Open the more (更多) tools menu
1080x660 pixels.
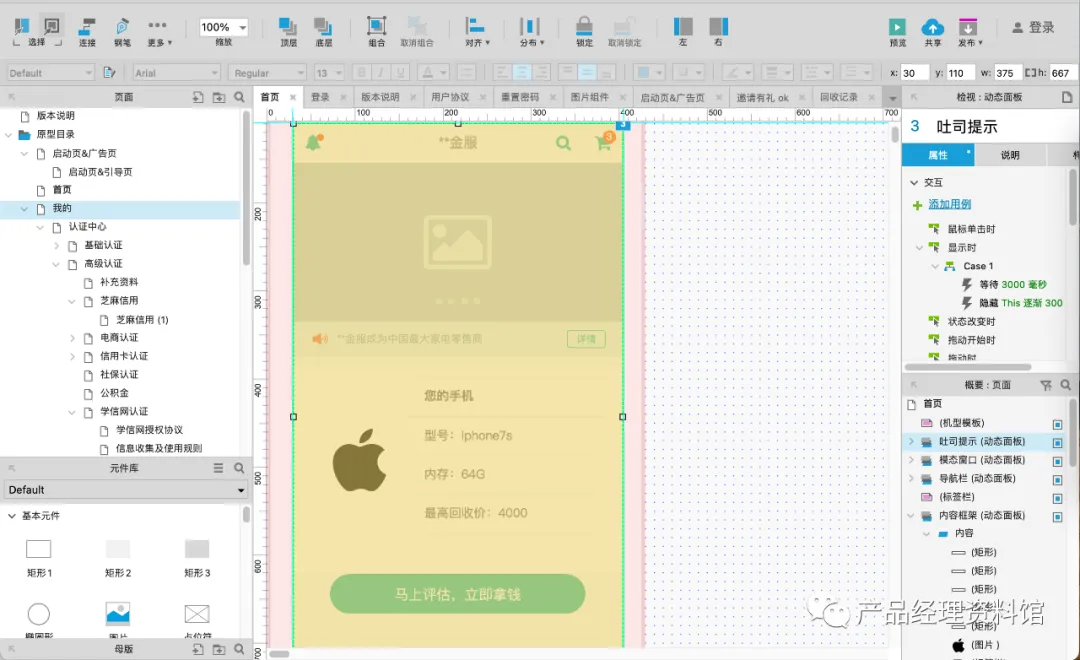click(159, 32)
